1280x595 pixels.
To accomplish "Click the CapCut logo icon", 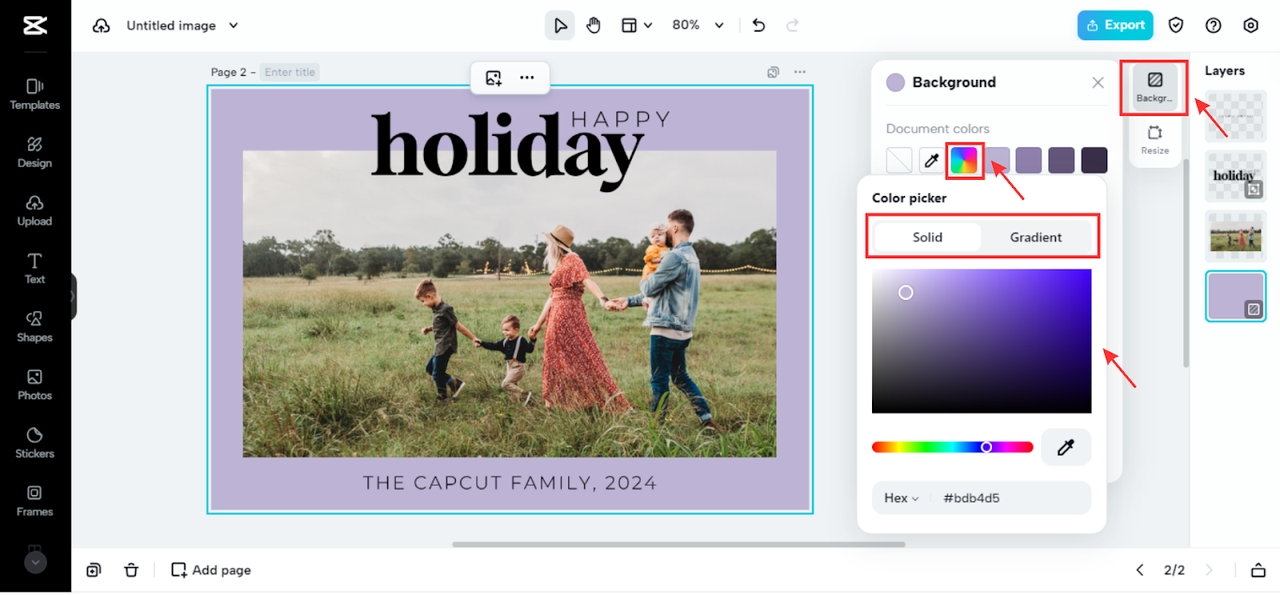I will coord(35,26).
